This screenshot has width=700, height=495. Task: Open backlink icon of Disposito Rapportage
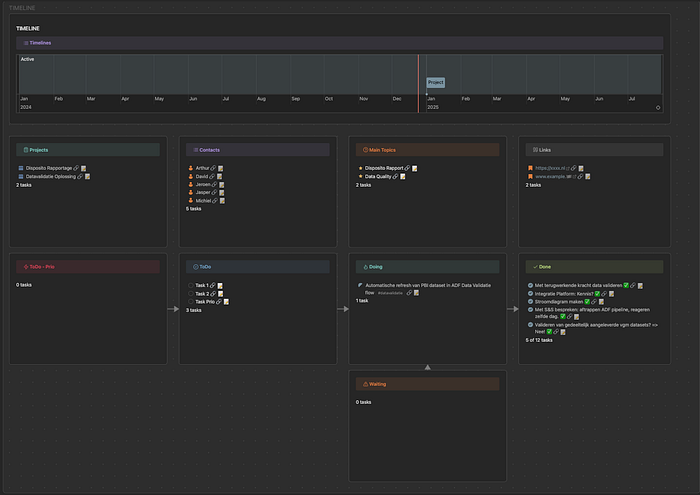click(x=76, y=168)
